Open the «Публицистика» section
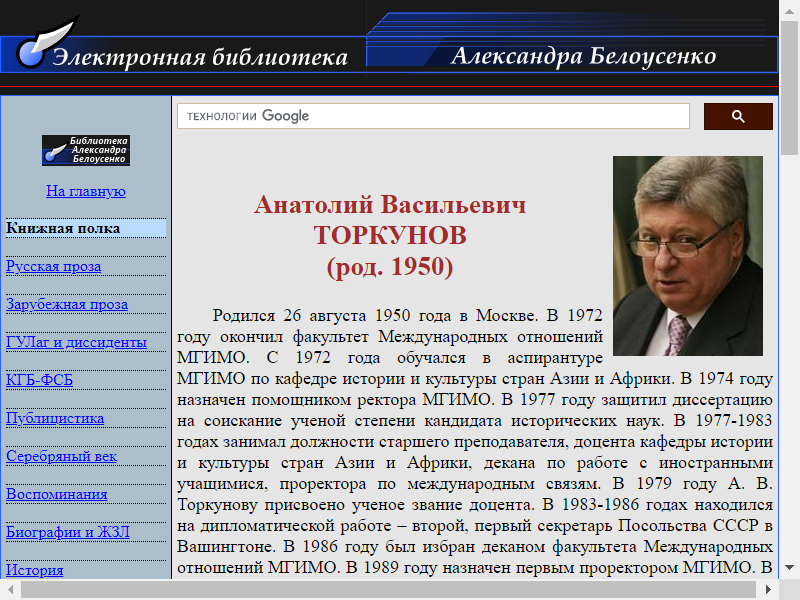 (55, 418)
